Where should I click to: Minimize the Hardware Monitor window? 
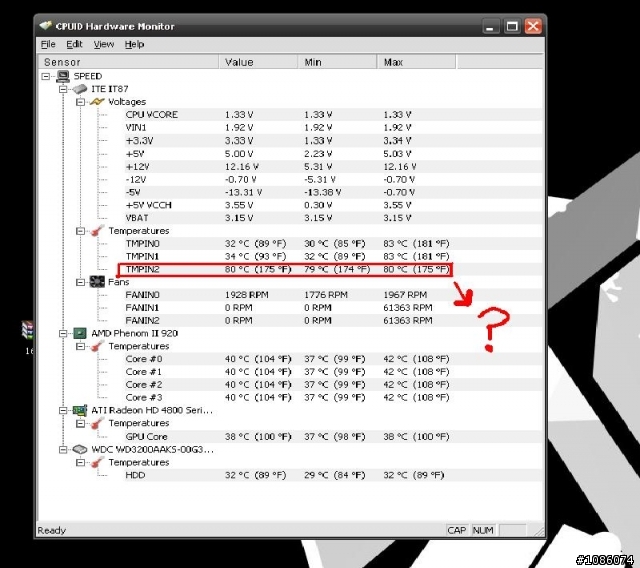(490, 27)
